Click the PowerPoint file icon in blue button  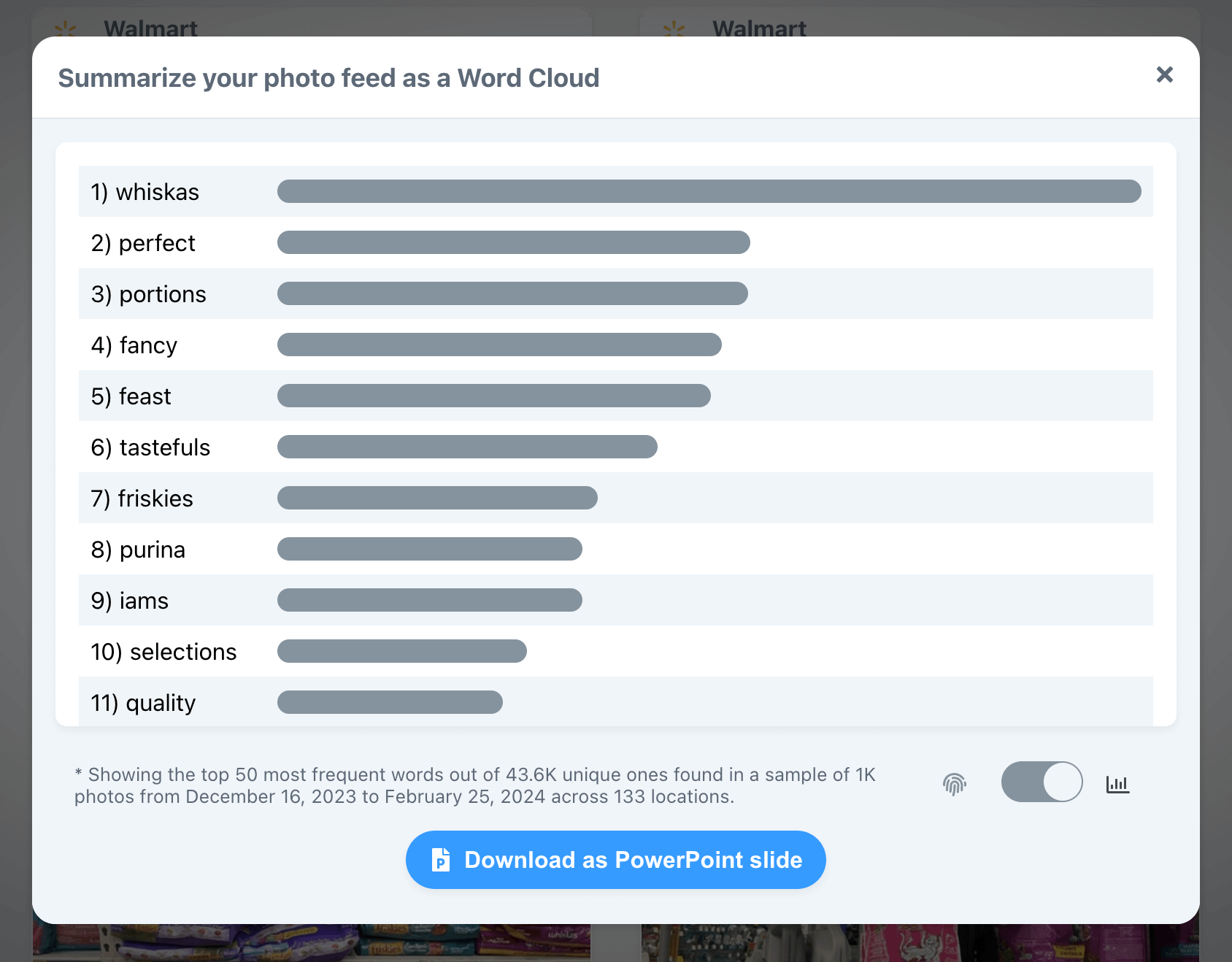441,860
